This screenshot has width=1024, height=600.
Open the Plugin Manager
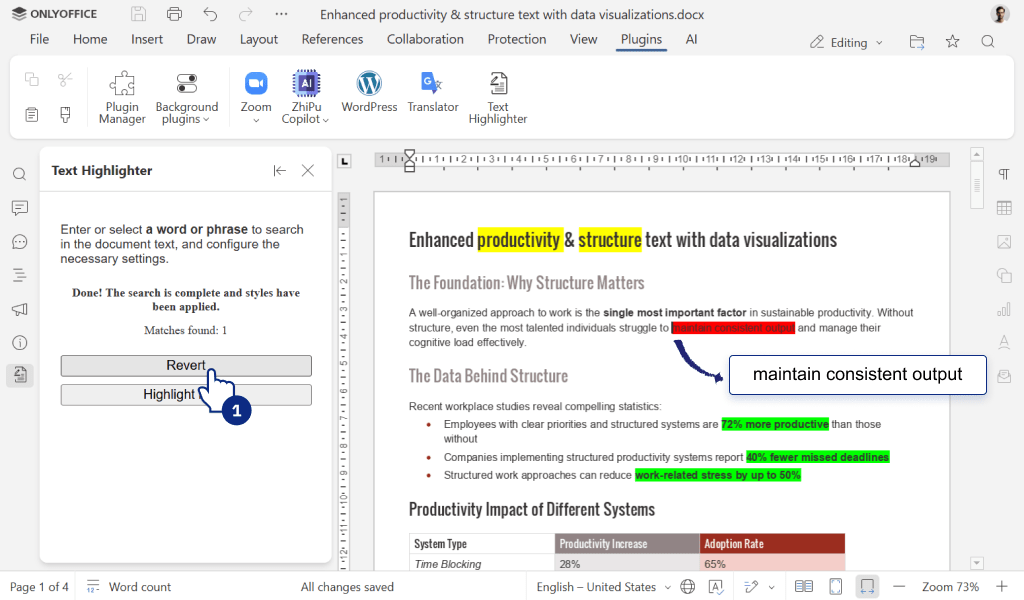(121, 95)
